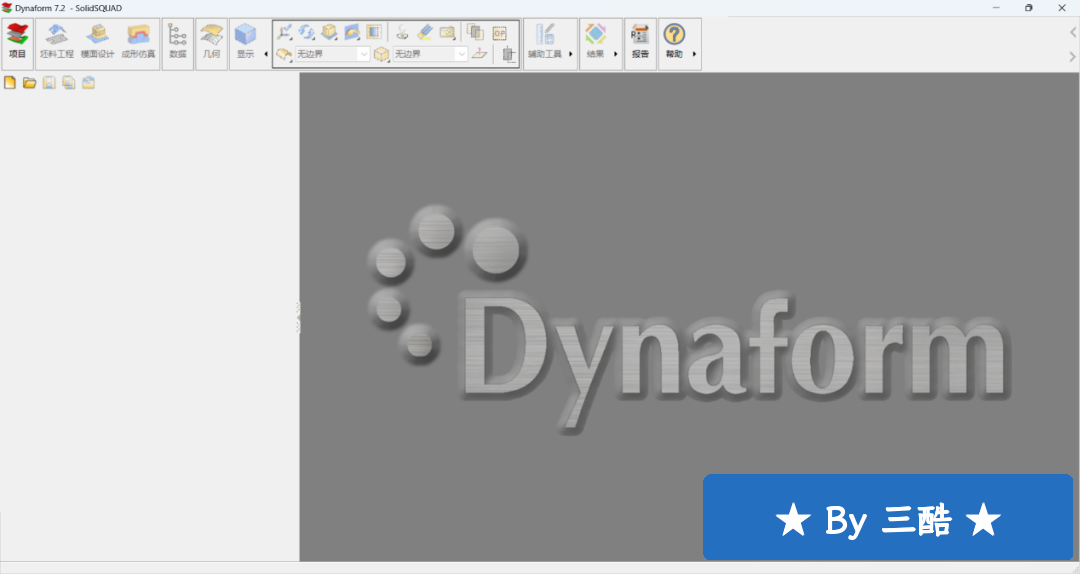1080x574 pixels.
Task: Click the save project disk icon
Action: pos(49,83)
